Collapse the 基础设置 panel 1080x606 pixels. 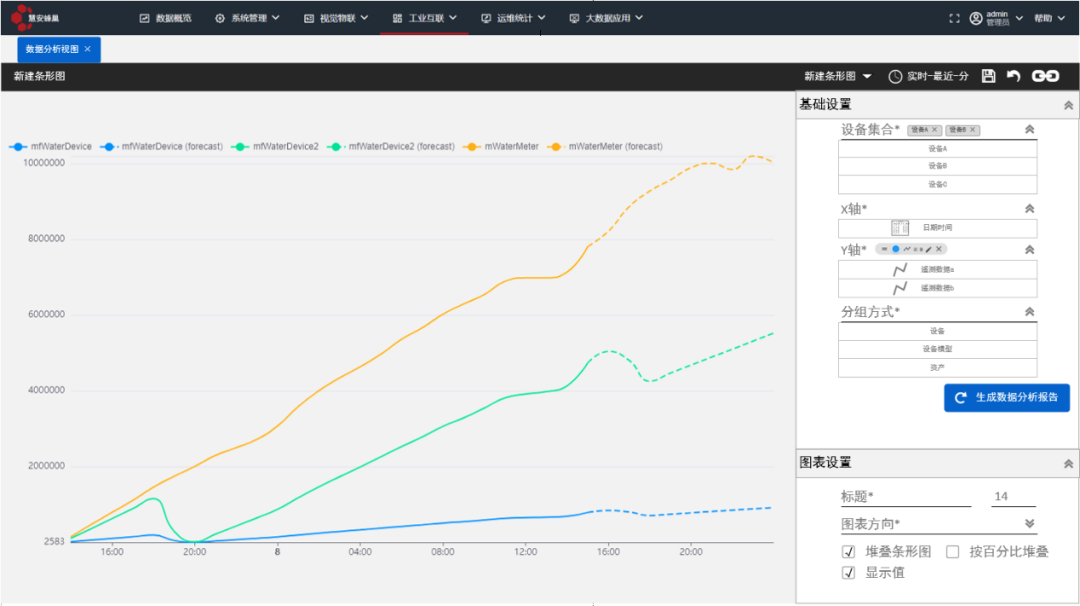click(x=1068, y=104)
